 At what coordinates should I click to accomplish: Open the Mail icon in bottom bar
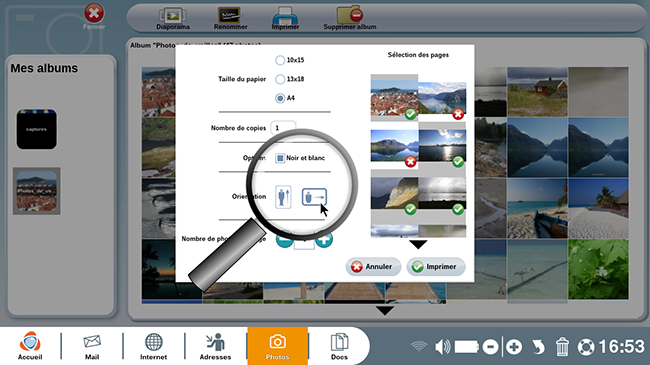tap(92, 346)
